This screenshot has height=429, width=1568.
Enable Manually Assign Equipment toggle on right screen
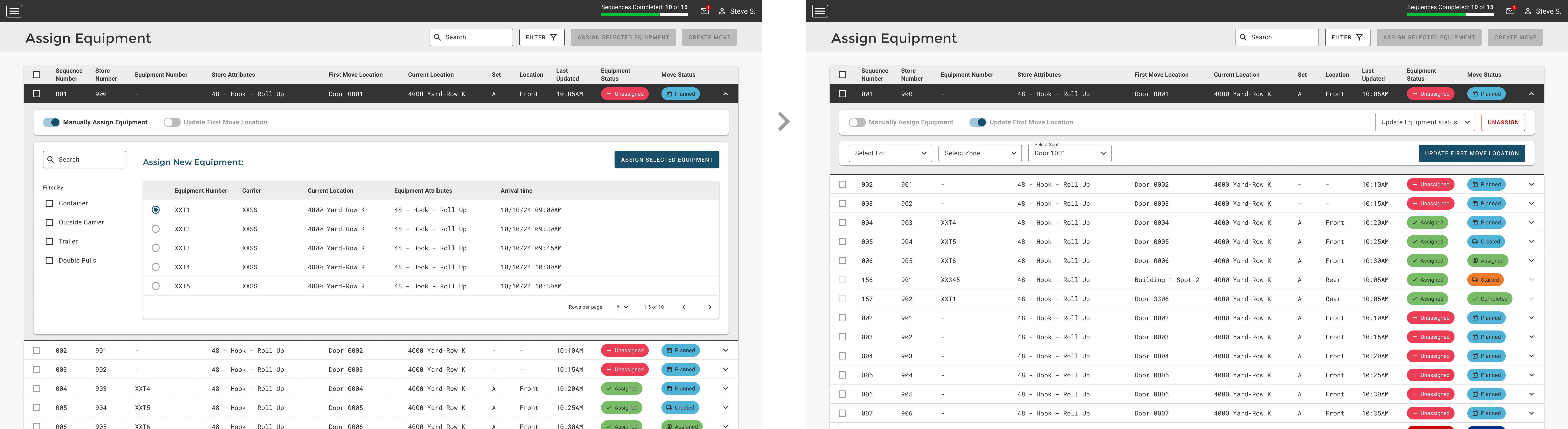857,123
